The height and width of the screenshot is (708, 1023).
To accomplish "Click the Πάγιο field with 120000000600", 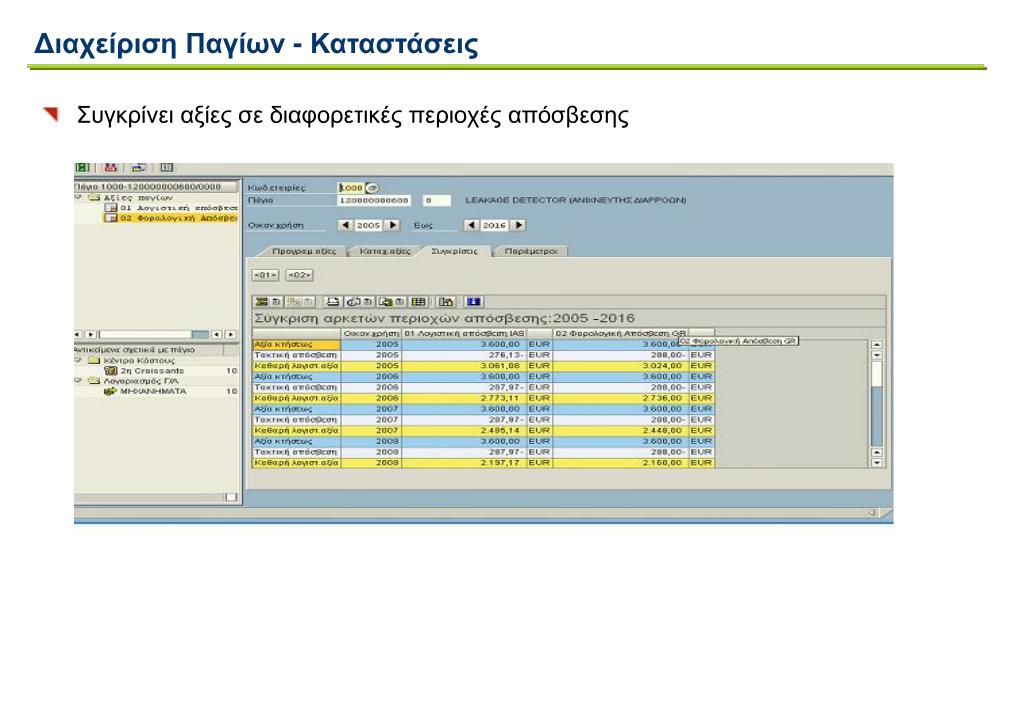I will 374,200.
